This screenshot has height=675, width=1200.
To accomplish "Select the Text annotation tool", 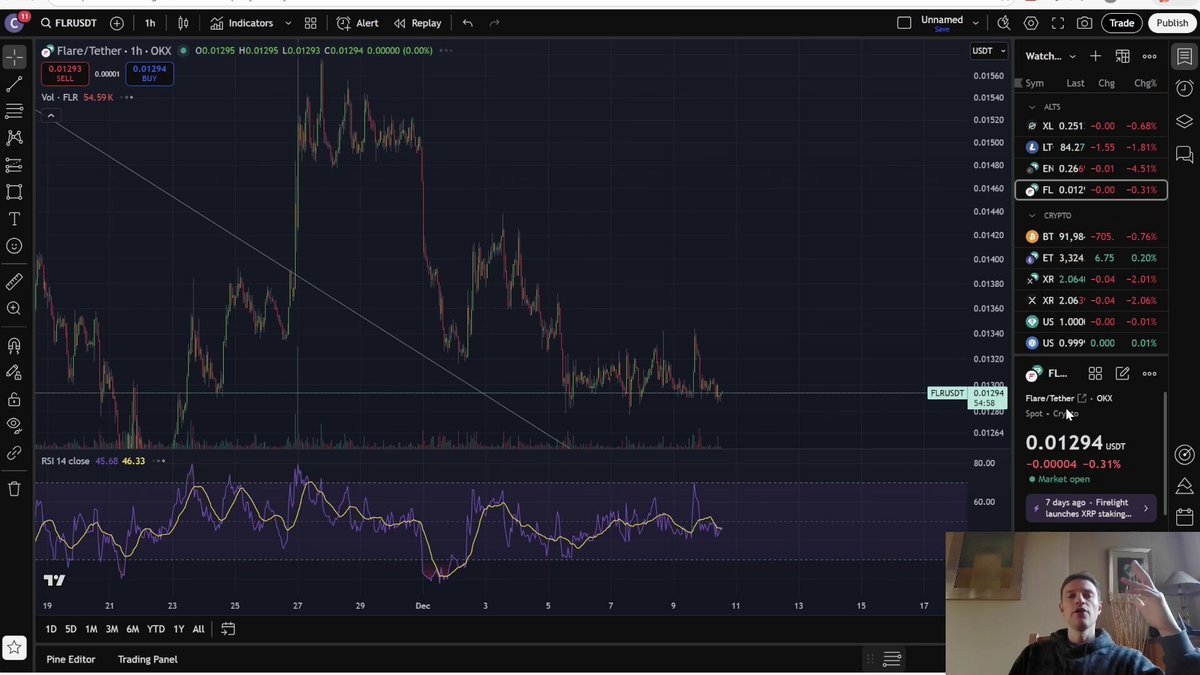I will [14, 219].
